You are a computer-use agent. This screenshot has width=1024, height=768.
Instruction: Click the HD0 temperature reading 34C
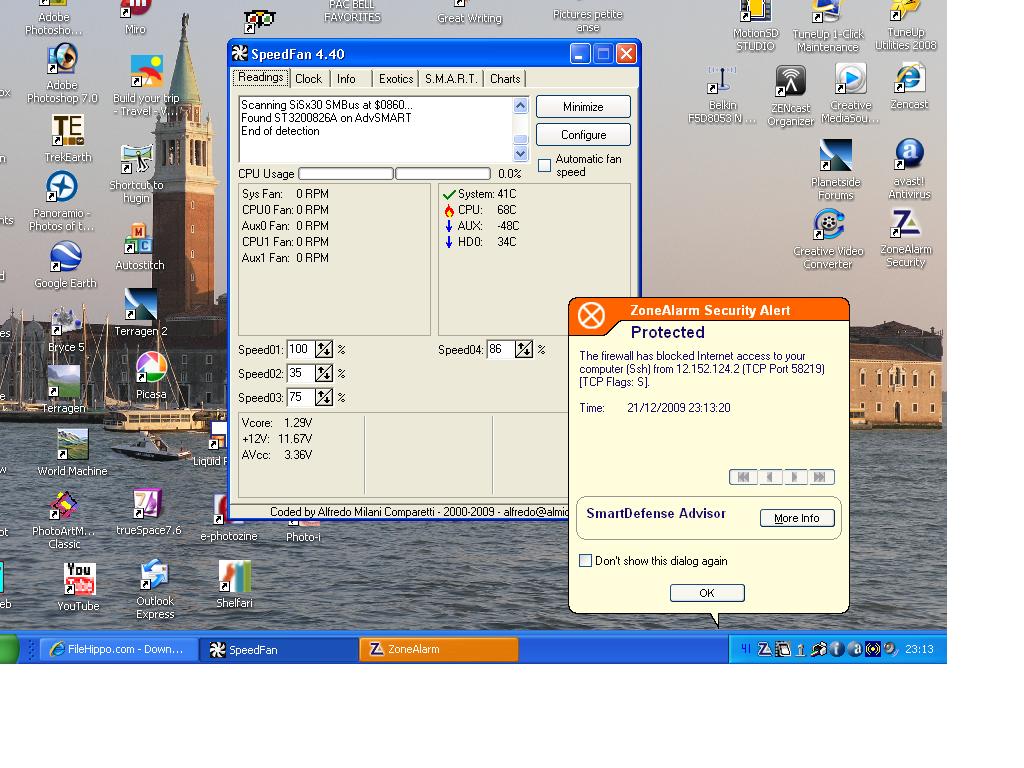[507, 242]
